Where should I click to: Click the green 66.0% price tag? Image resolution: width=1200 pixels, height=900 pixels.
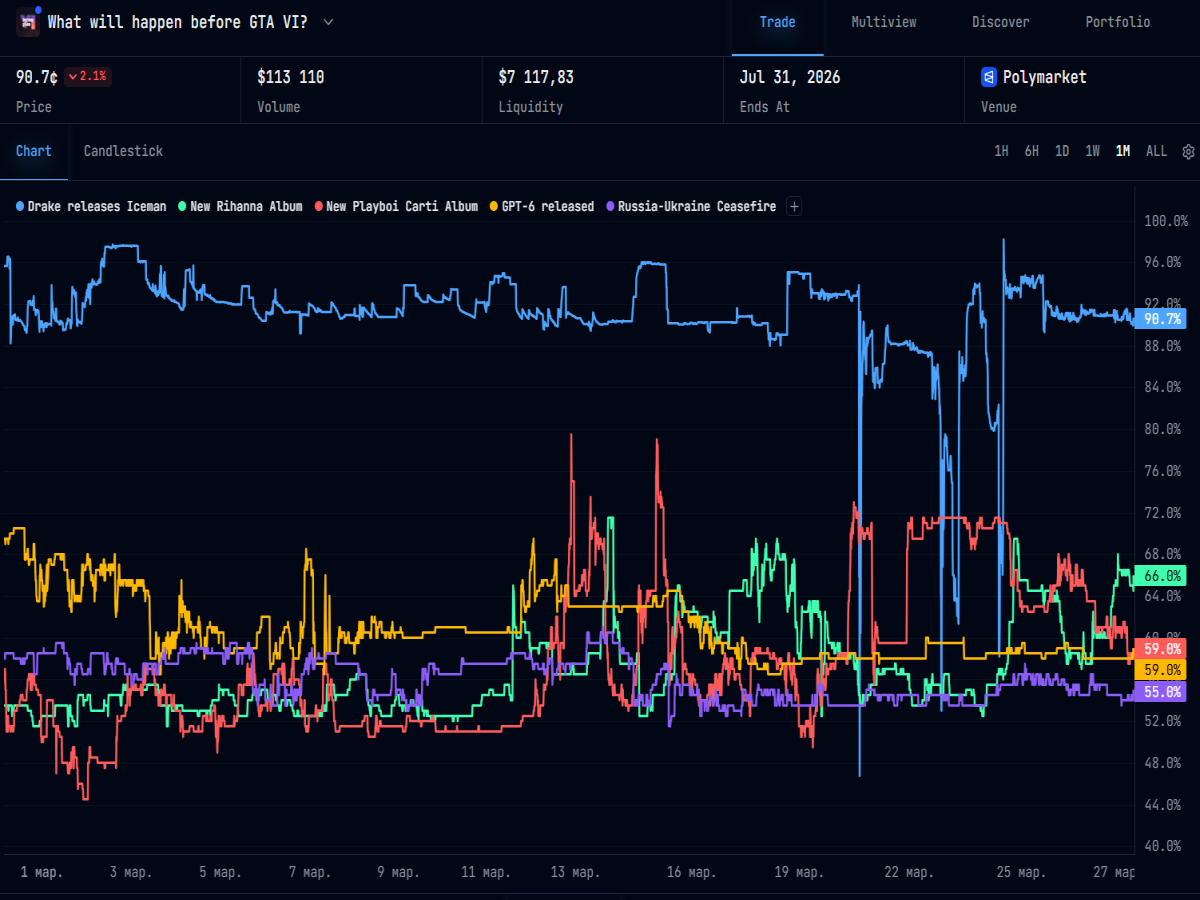[x=1161, y=576]
